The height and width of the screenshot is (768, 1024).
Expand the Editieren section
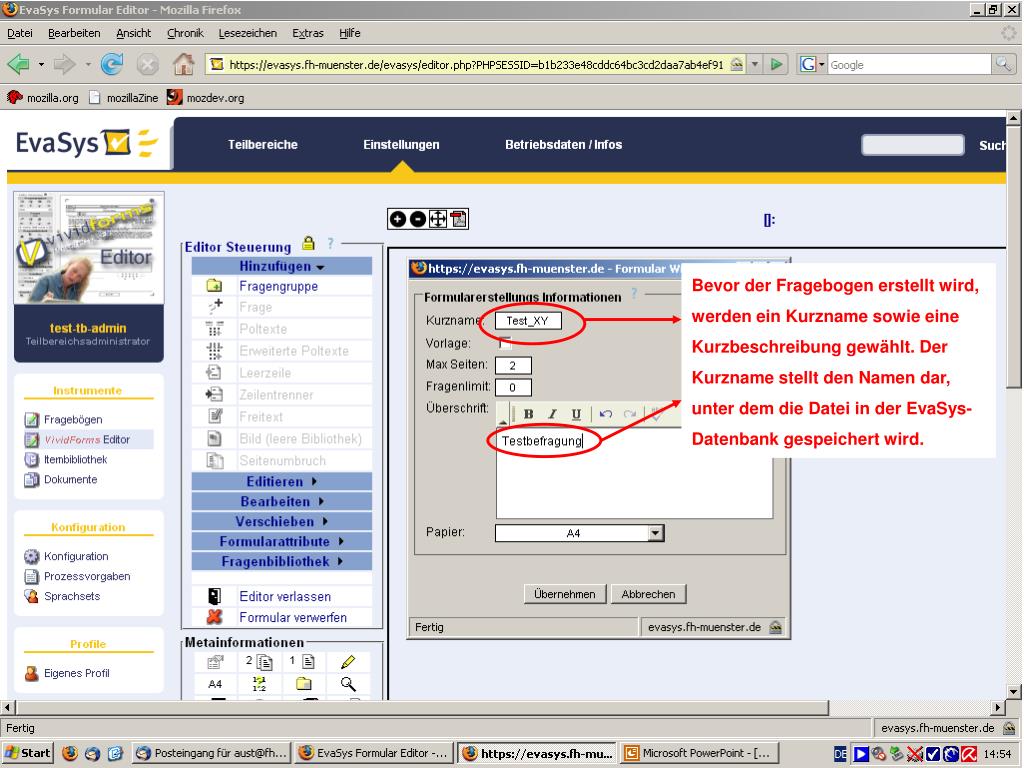tap(281, 481)
